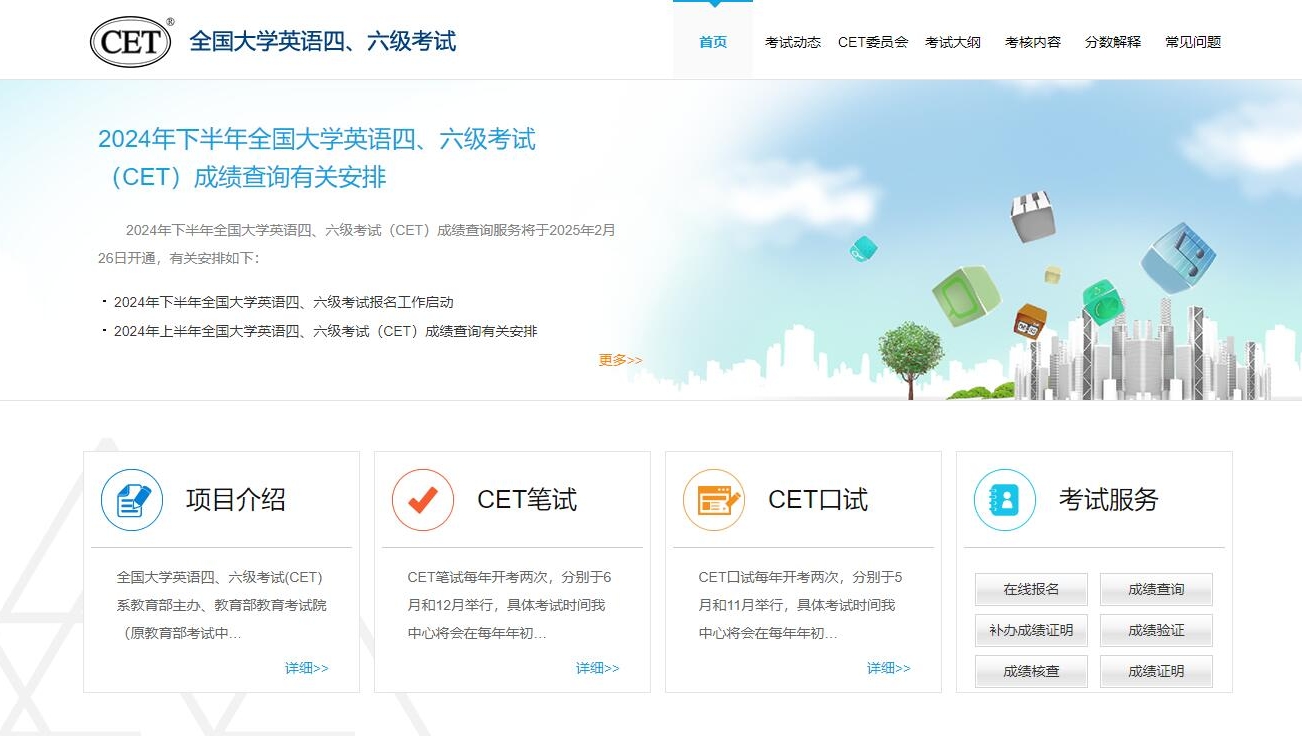Click the 在线报名 button
This screenshot has width=1302, height=736.
click(1030, 589)
